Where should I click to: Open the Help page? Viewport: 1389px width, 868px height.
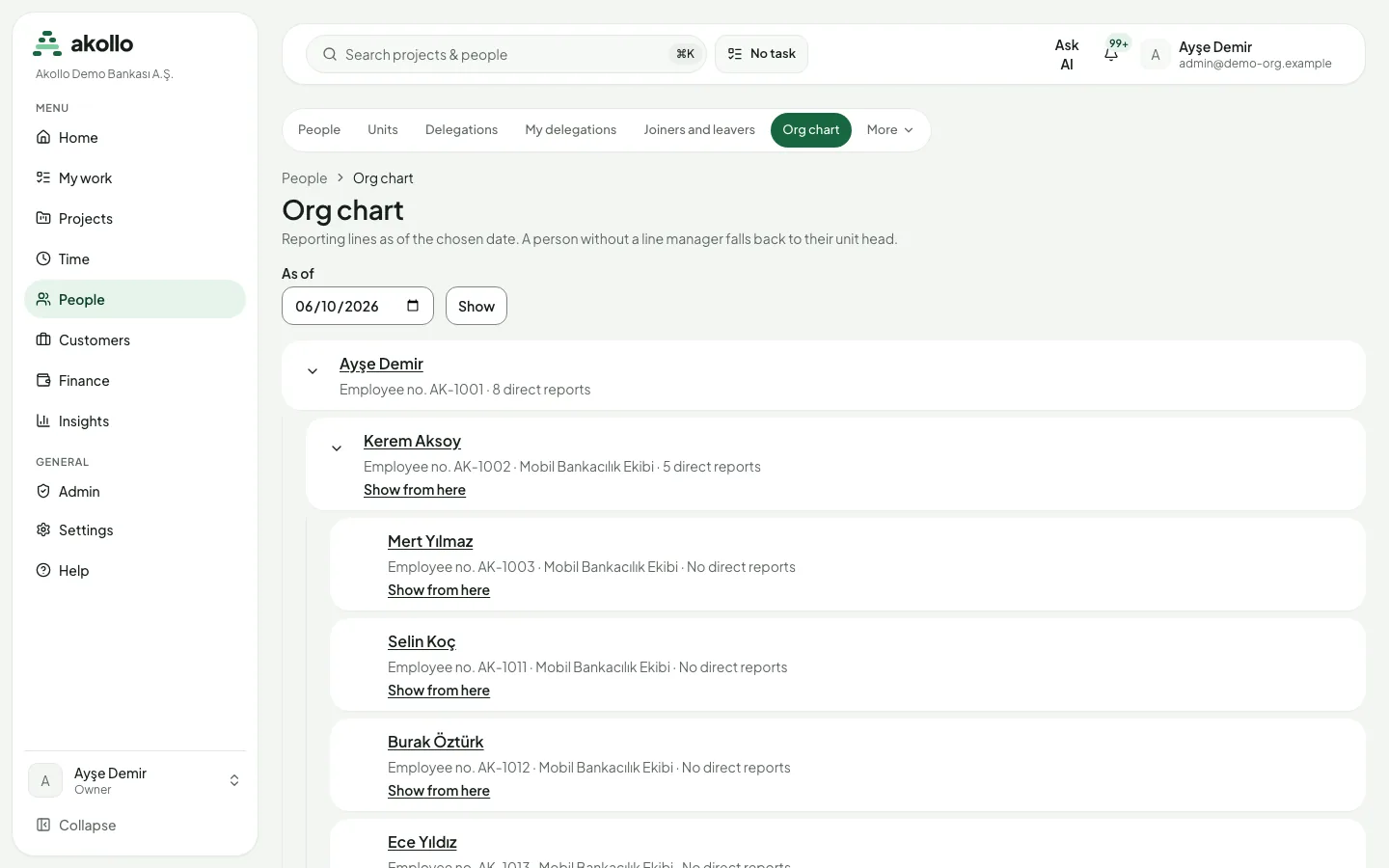tap(135, 571)
